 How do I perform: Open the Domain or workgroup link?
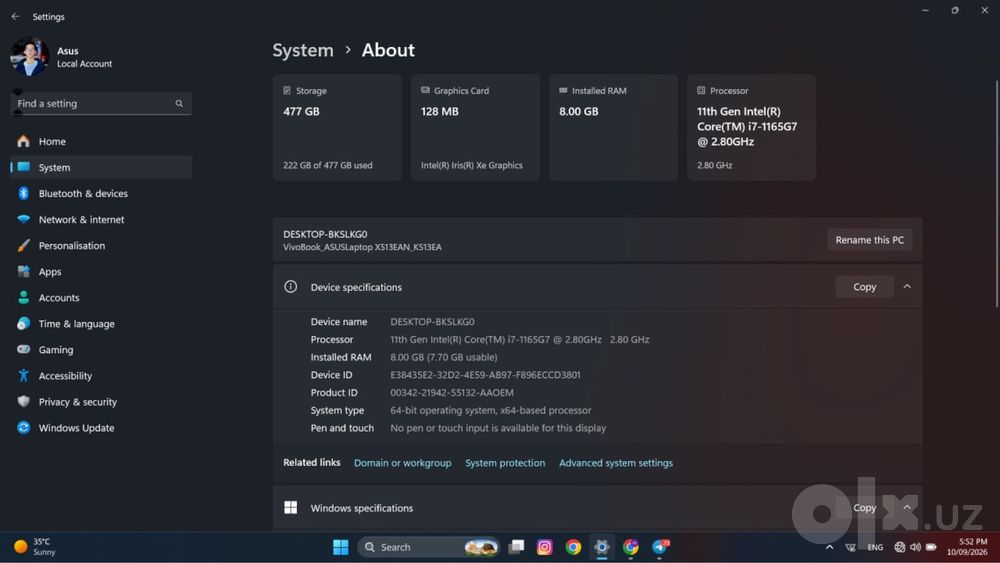(x=402, y=464)
